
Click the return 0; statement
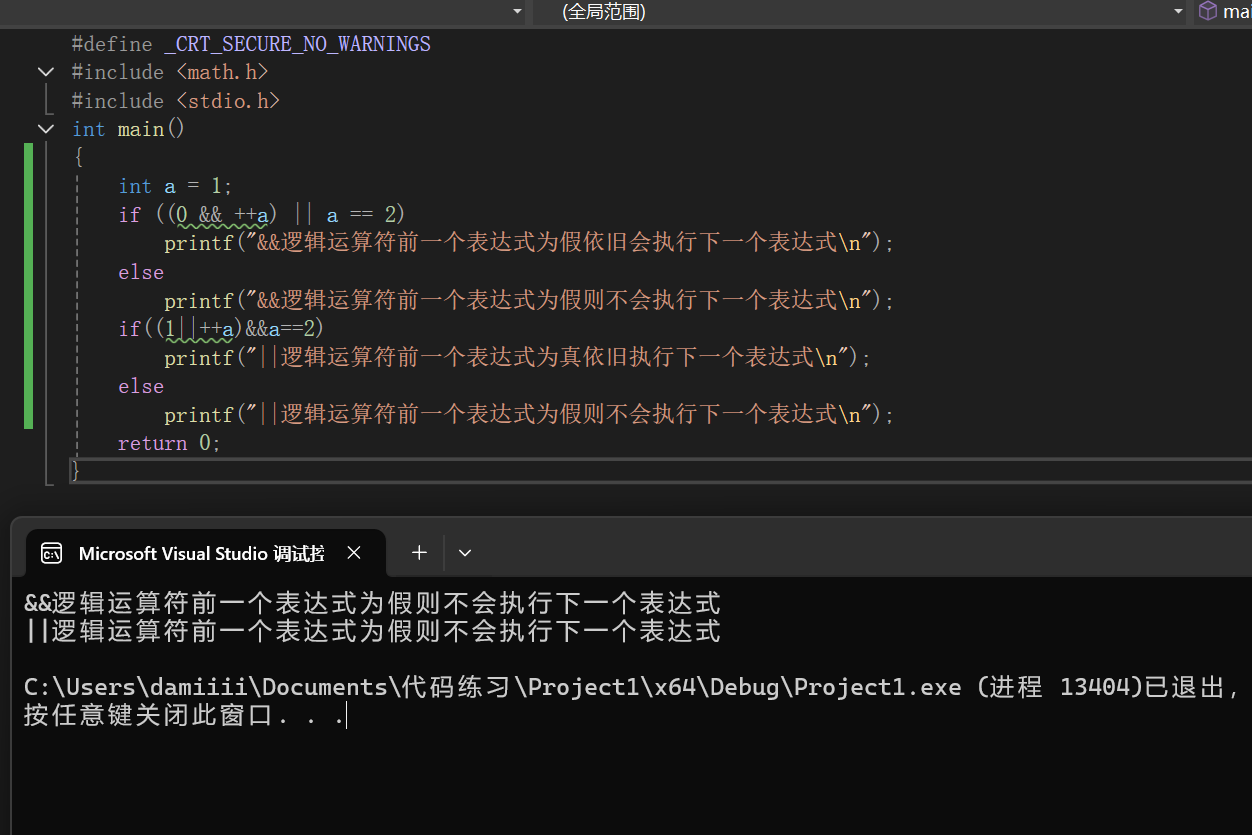click(x=169, y=443)
